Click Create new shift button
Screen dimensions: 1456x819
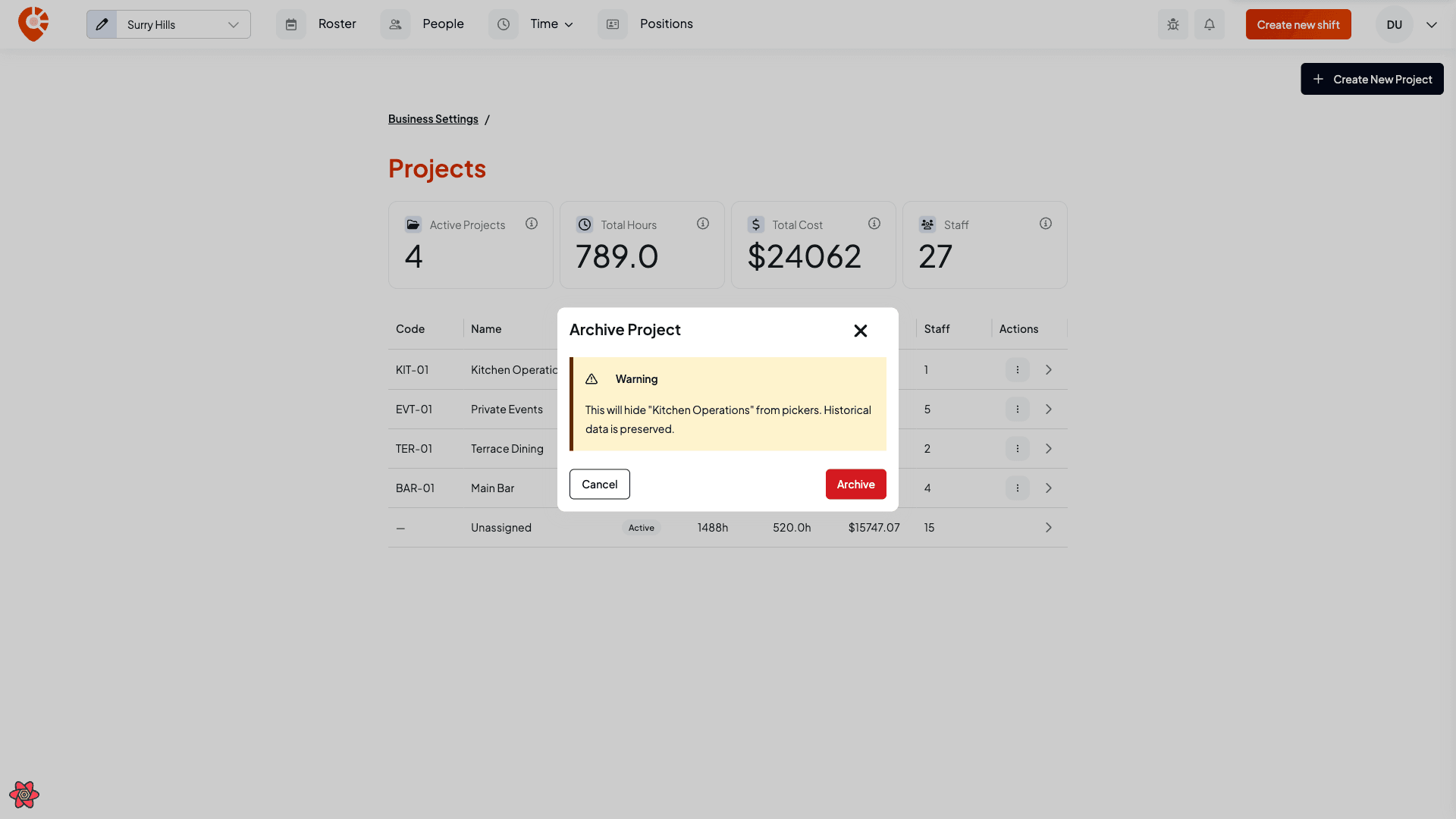tap(1298, 24)
